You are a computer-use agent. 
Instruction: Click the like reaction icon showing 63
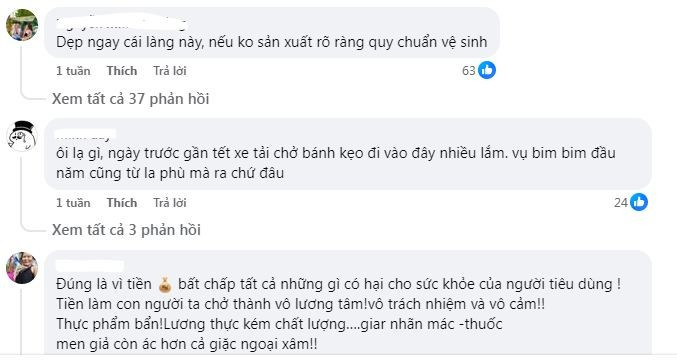(x=487, y=70)
